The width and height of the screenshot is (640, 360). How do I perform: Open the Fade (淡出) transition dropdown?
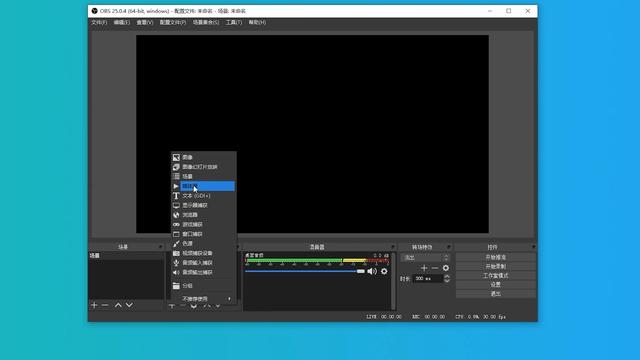[x=425, y=258]
